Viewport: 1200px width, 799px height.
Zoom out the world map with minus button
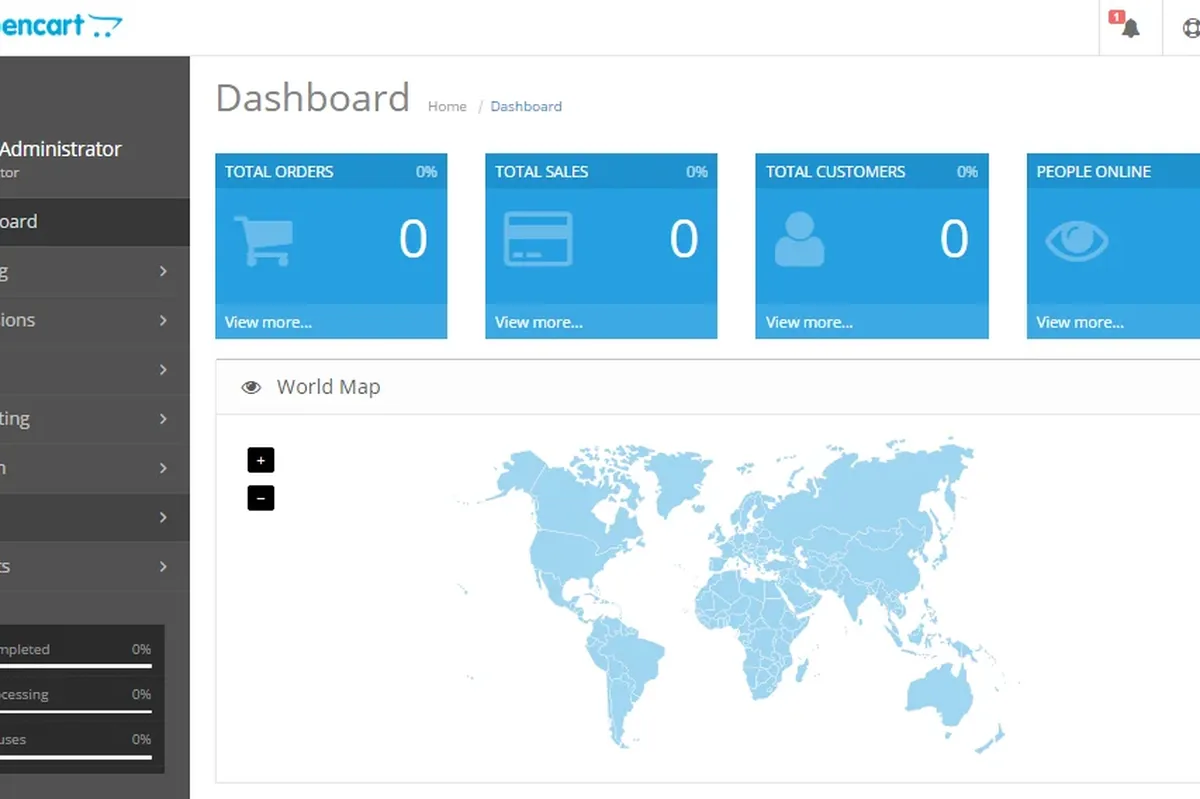point(261,497)
